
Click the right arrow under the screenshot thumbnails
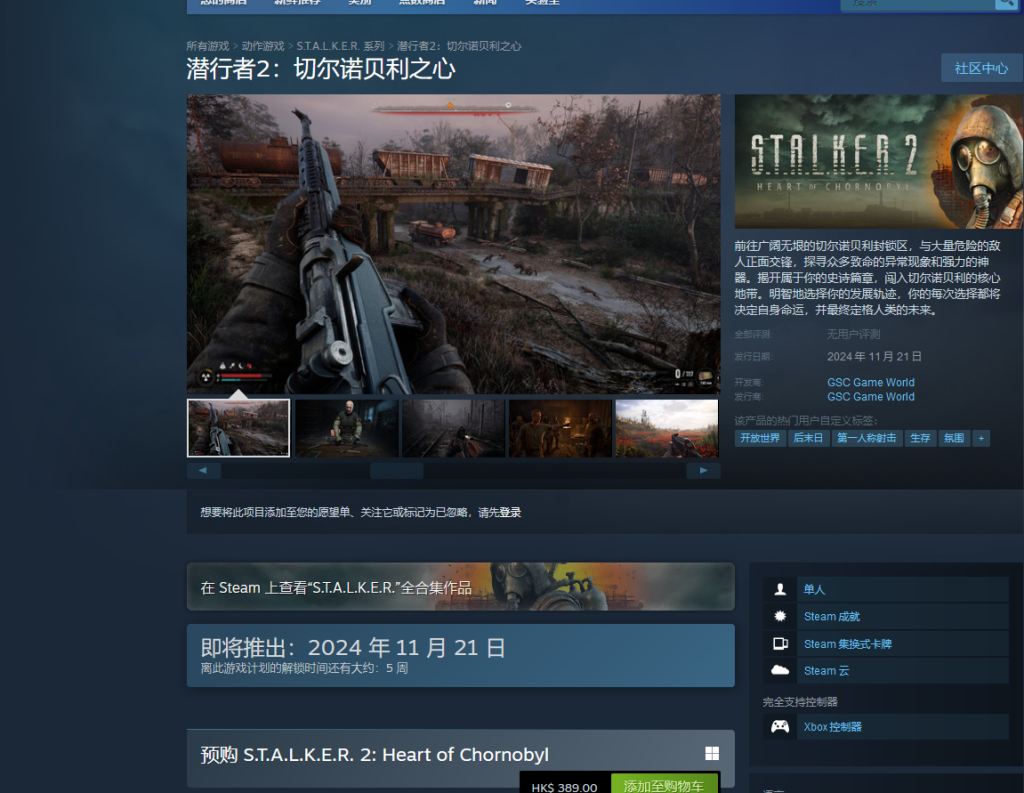coord(703,470)
